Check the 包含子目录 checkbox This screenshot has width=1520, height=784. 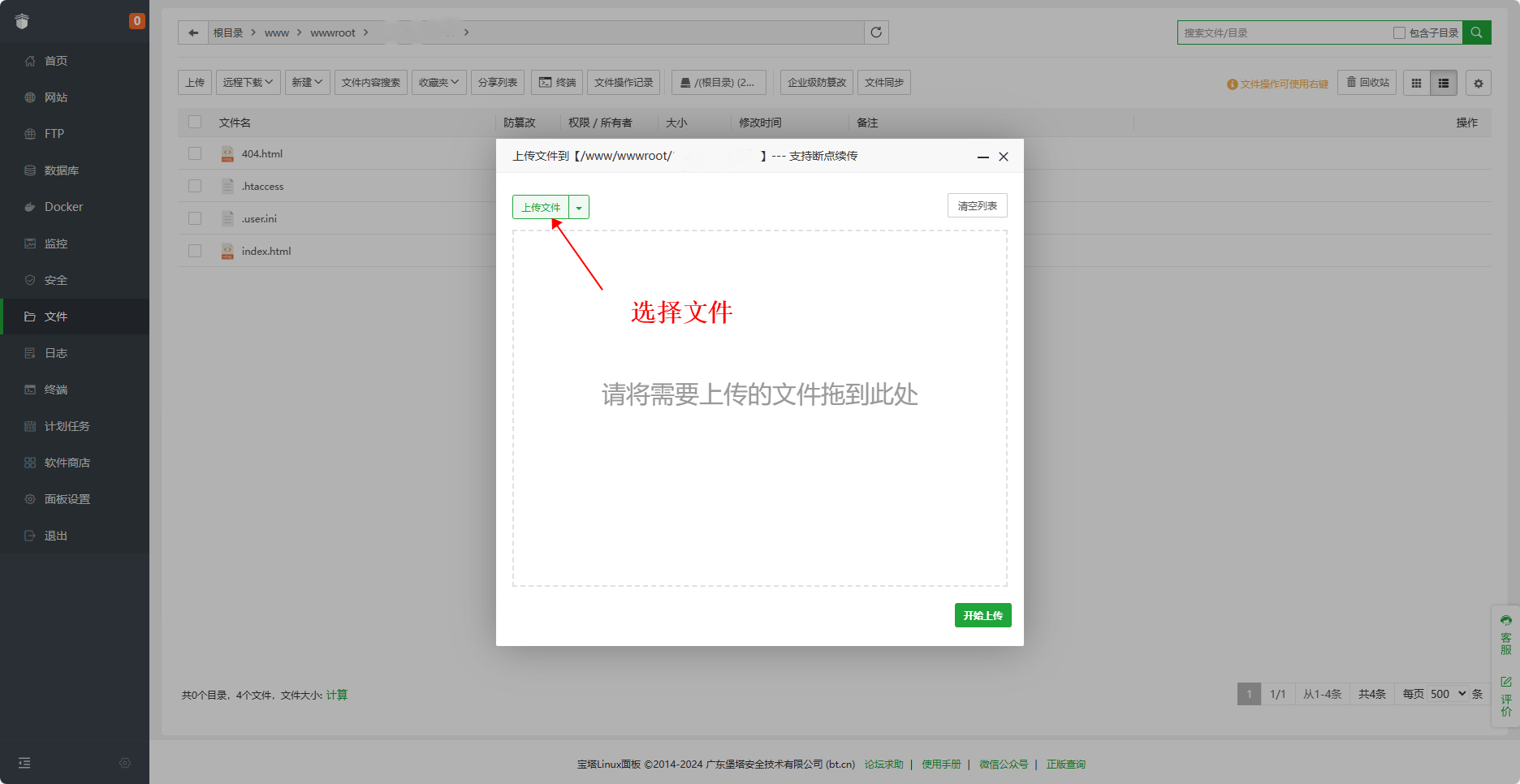(1399, 33)
